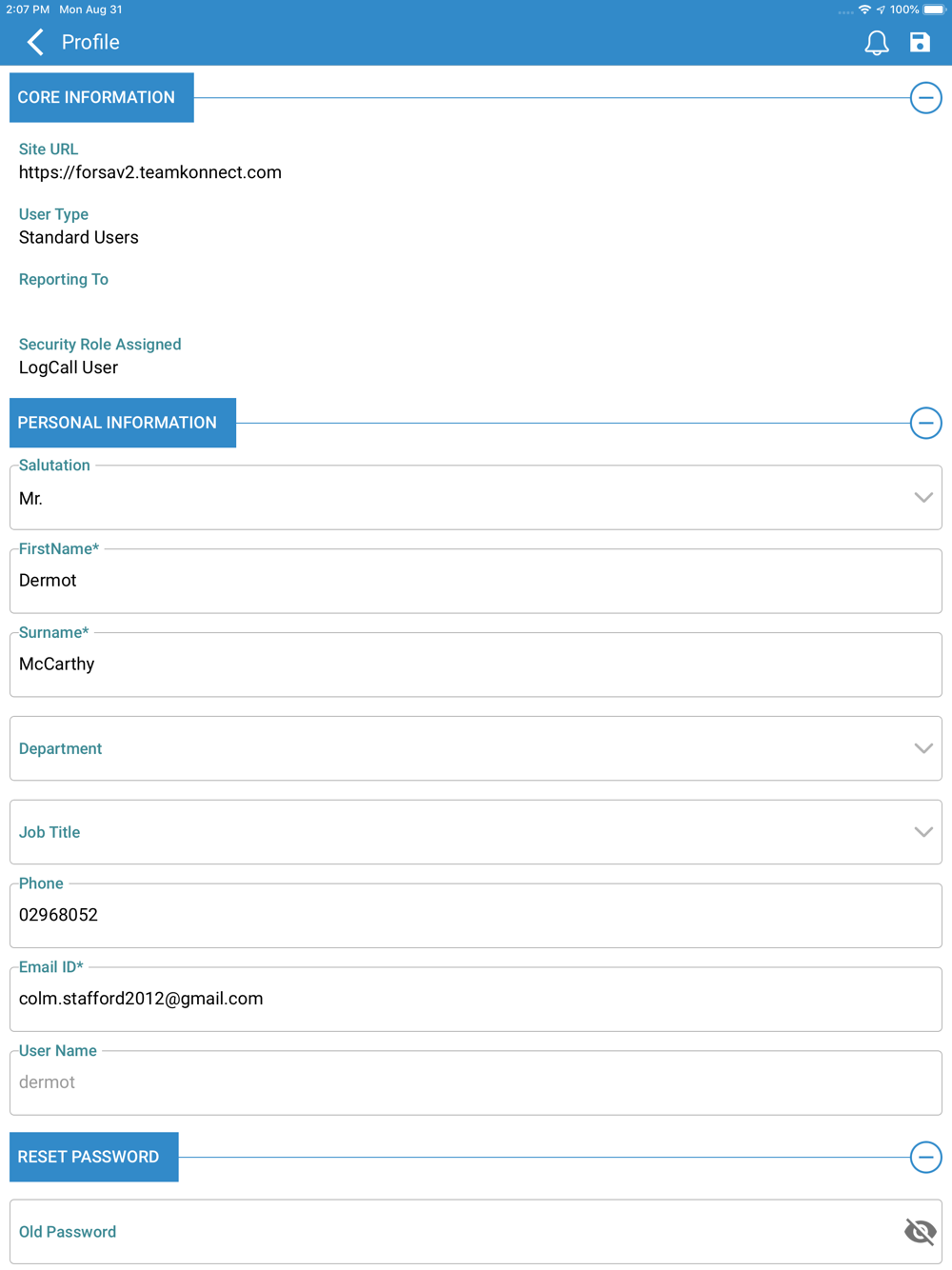The width and height of the screenshot is (952, 1270).
Task: Collapse the Reset Password section
Action: pyautogui.click(x=925, y=1158)
